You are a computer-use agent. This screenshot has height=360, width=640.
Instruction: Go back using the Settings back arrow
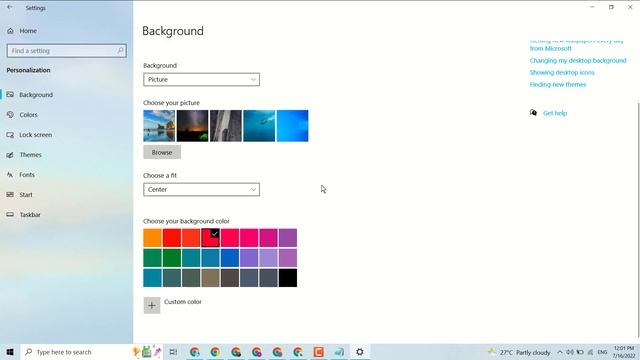pos(10,7)
